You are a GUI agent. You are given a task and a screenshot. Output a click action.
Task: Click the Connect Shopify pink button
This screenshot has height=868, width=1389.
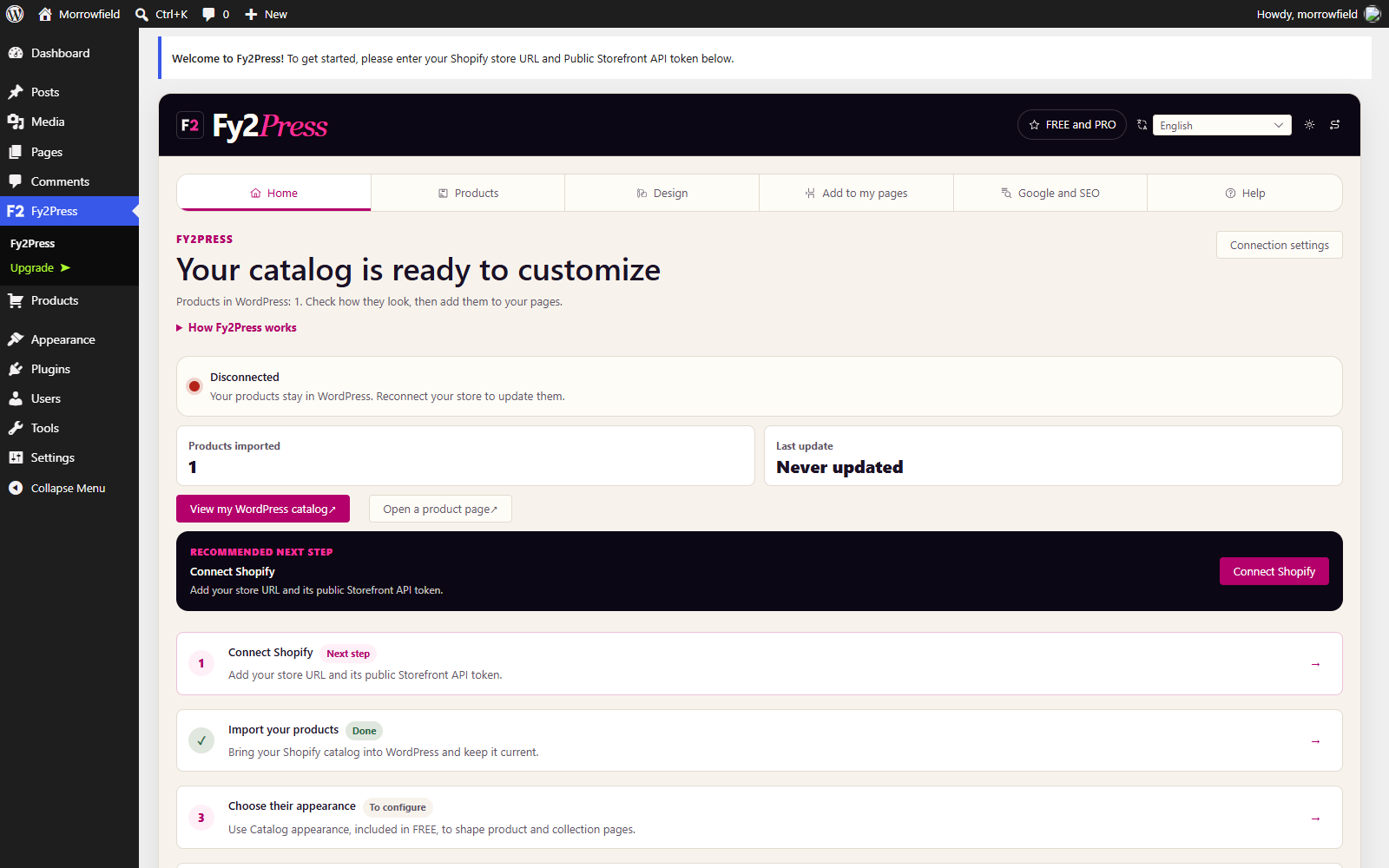[x=1274, y=571]
